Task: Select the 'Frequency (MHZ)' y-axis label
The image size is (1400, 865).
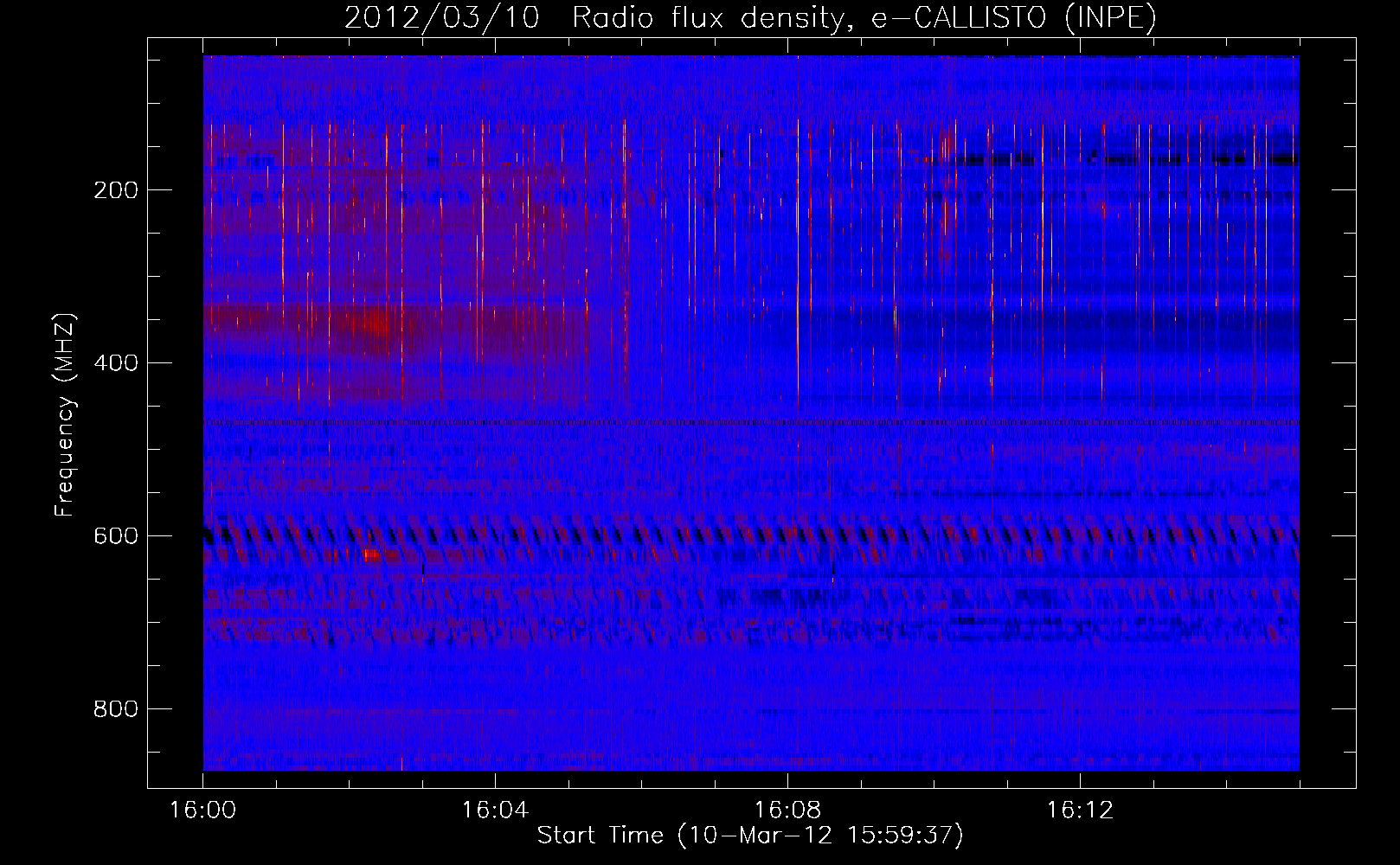Action: [x=65, y=414]
